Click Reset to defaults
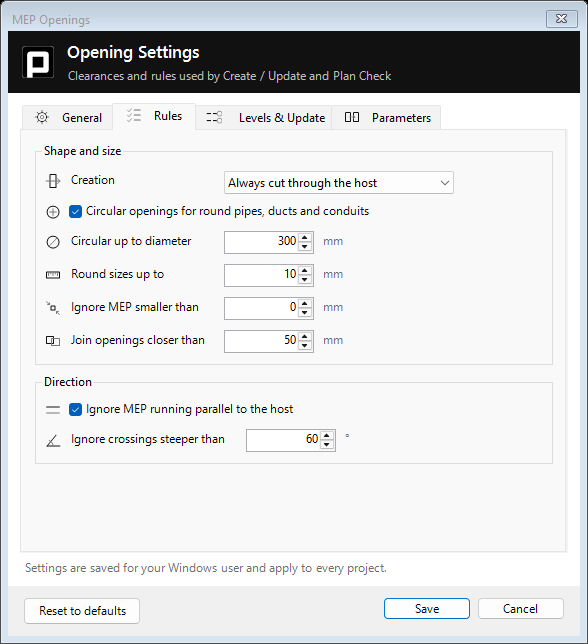 (x=82, y=611)
